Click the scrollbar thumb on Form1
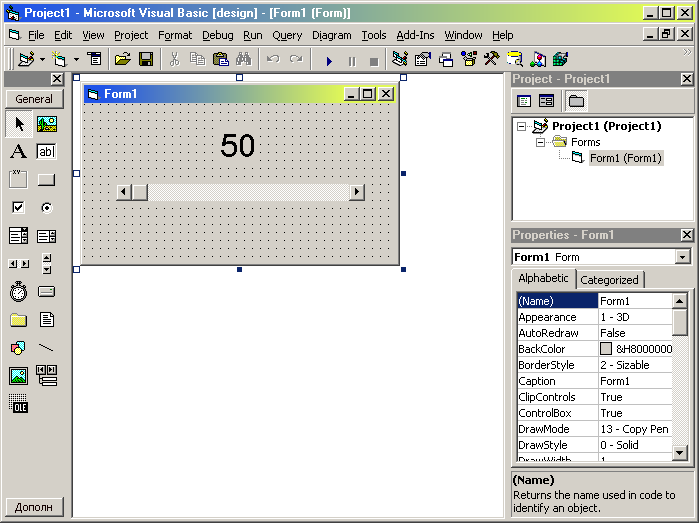699x523 pixels. click(x=140, y=192)
